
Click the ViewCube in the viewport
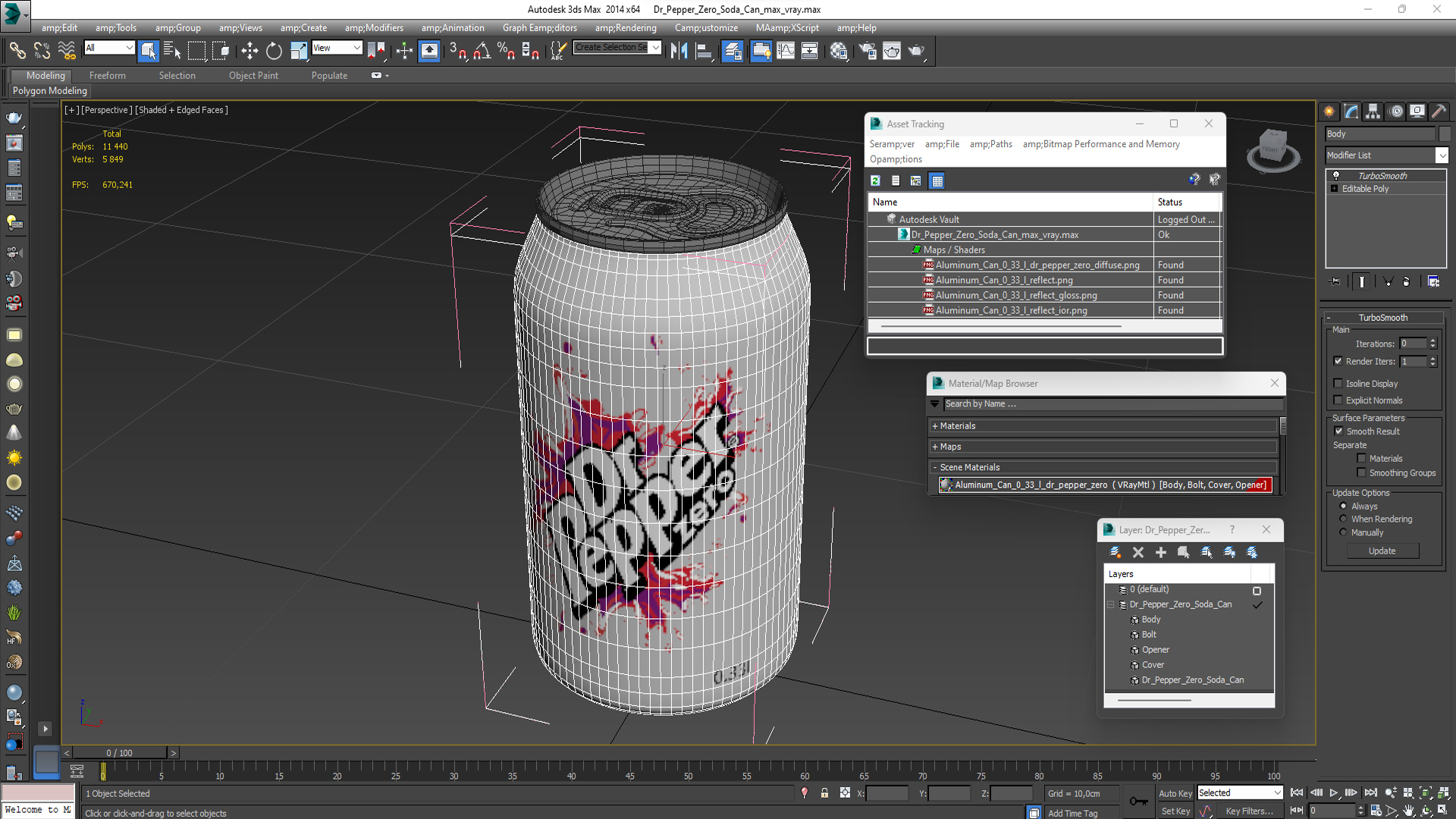[1272, 149]
